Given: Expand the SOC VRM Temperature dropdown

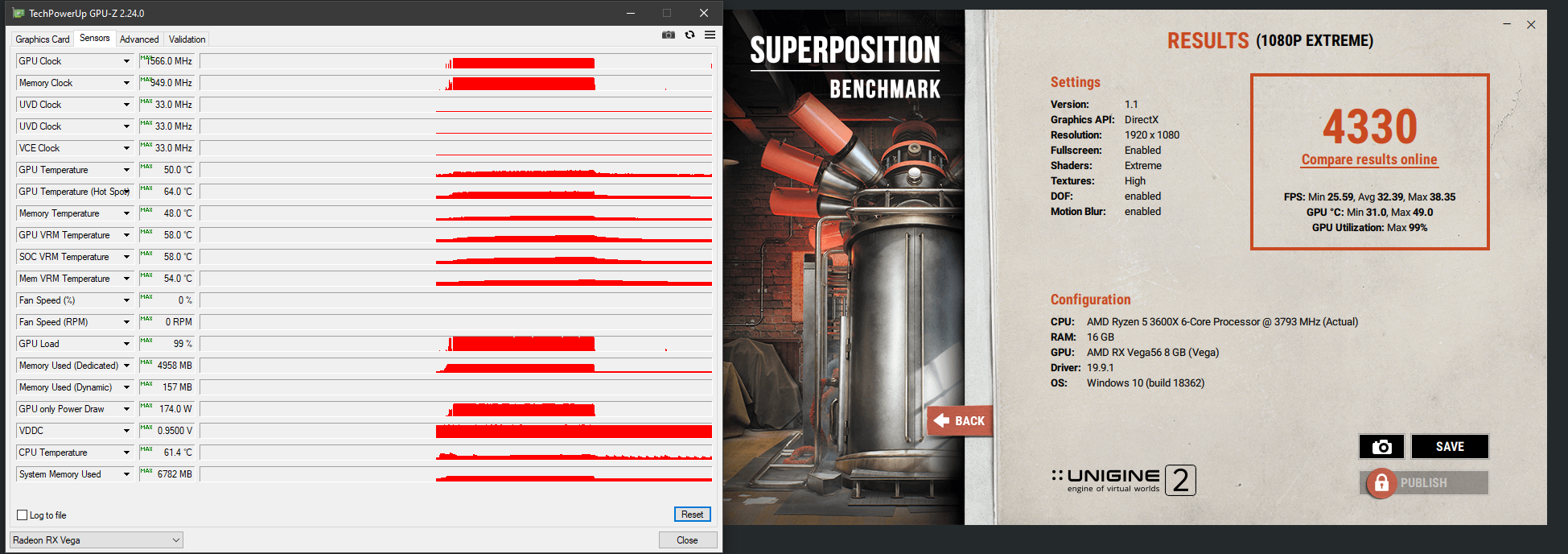Looking at the screenshot, I should point(126,257).
